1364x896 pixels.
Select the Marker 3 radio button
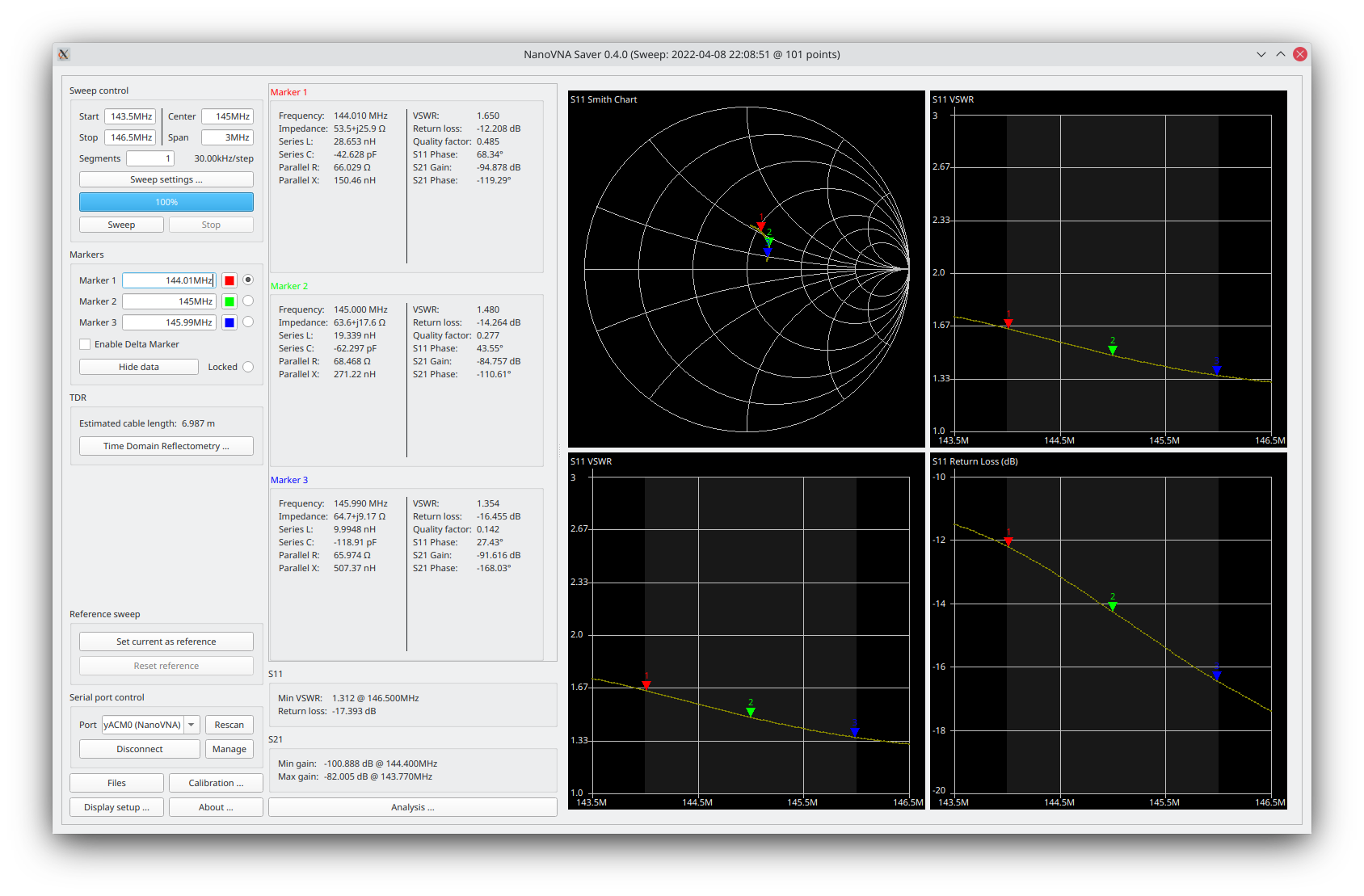point(248,322)
